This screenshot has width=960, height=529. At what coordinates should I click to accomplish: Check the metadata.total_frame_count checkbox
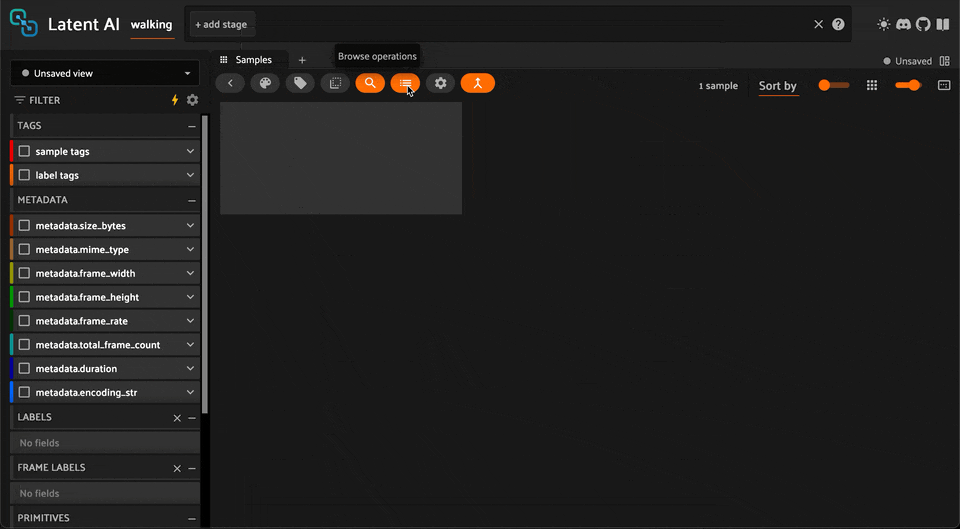[24, 345]
